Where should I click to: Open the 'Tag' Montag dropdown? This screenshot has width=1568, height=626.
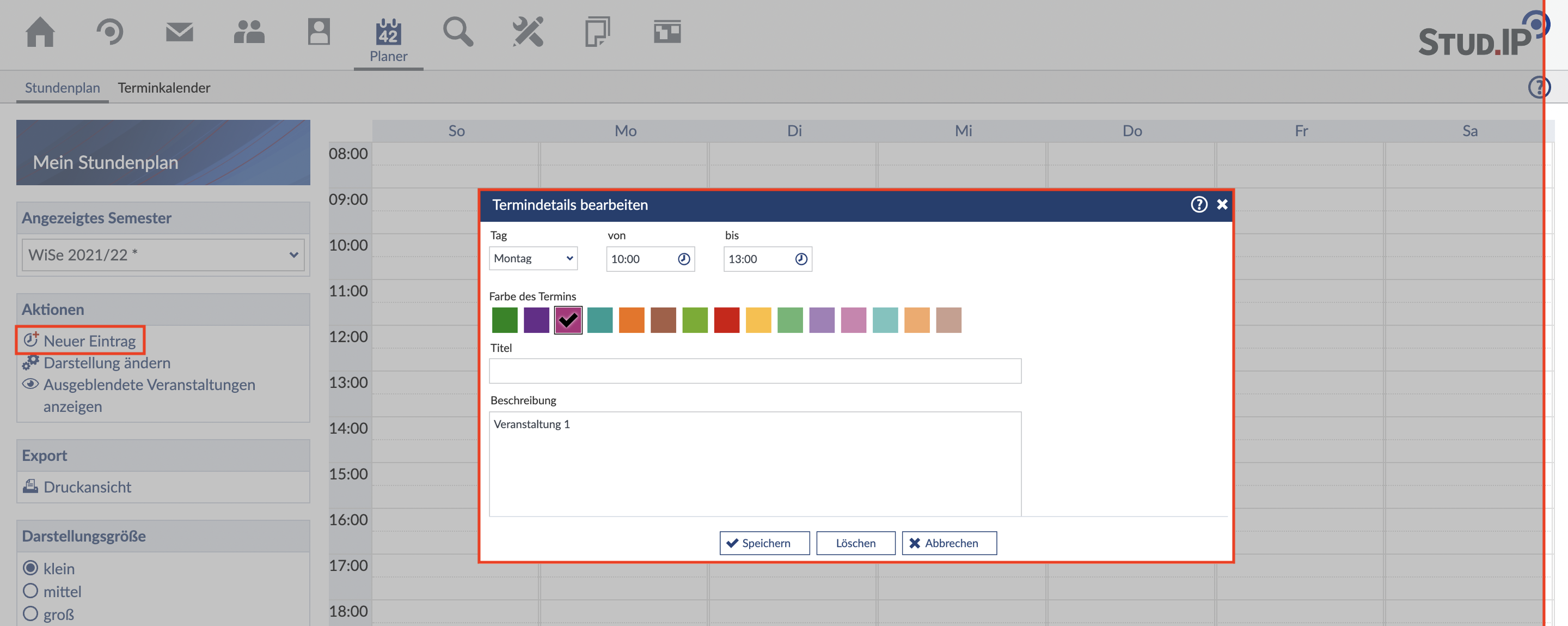click(532, 259)
